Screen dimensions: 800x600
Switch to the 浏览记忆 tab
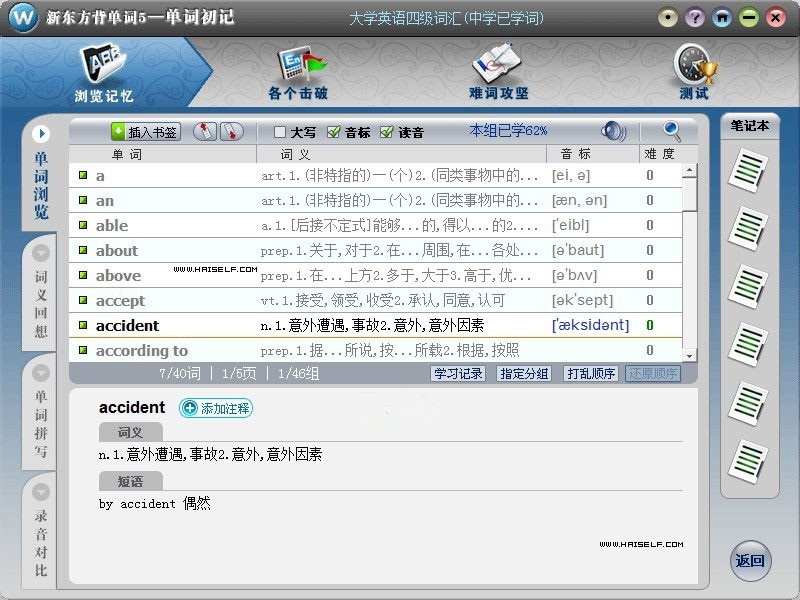(x=104, y=72)
